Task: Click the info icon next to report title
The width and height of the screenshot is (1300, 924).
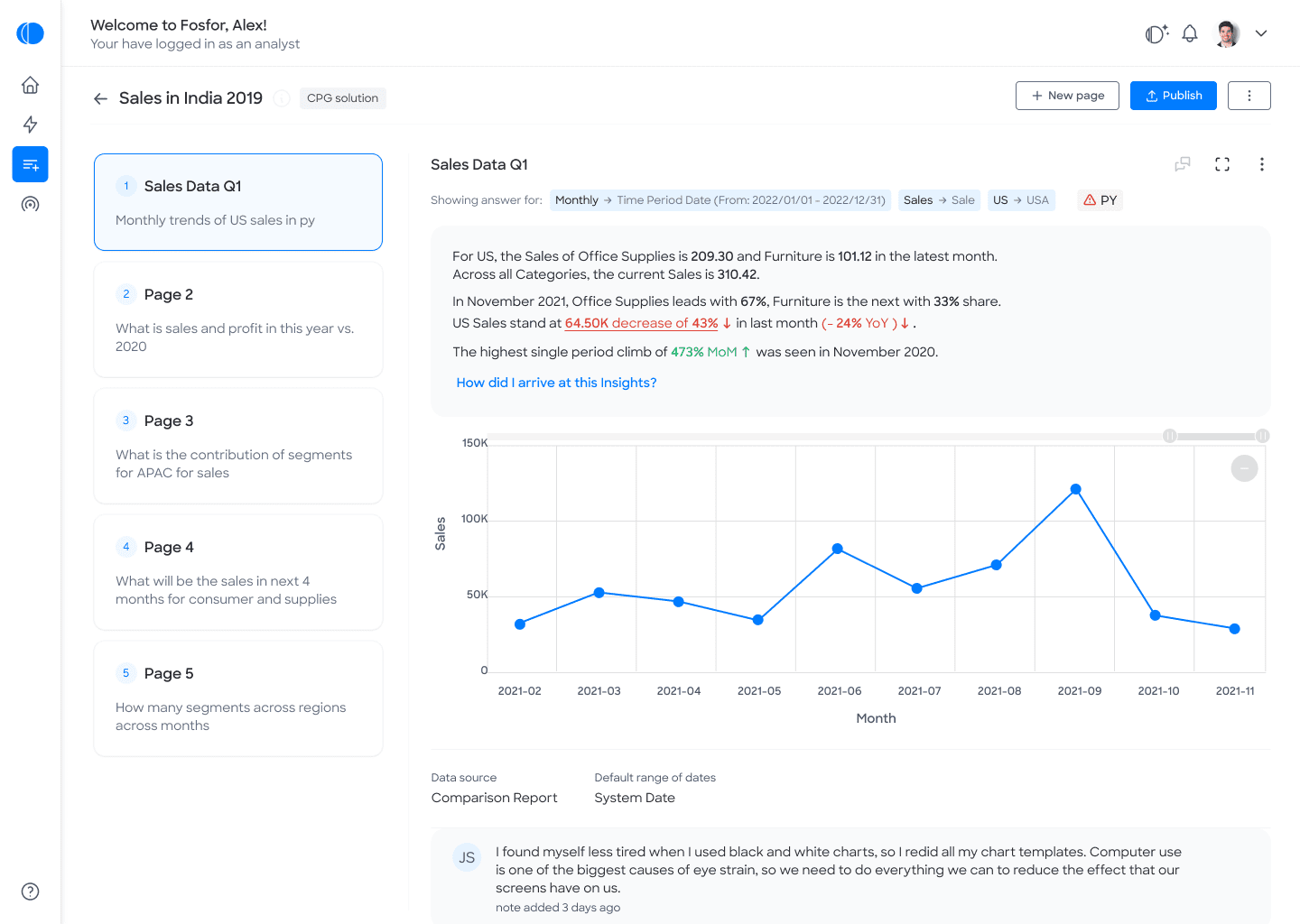Action: [x=282, y=98]
